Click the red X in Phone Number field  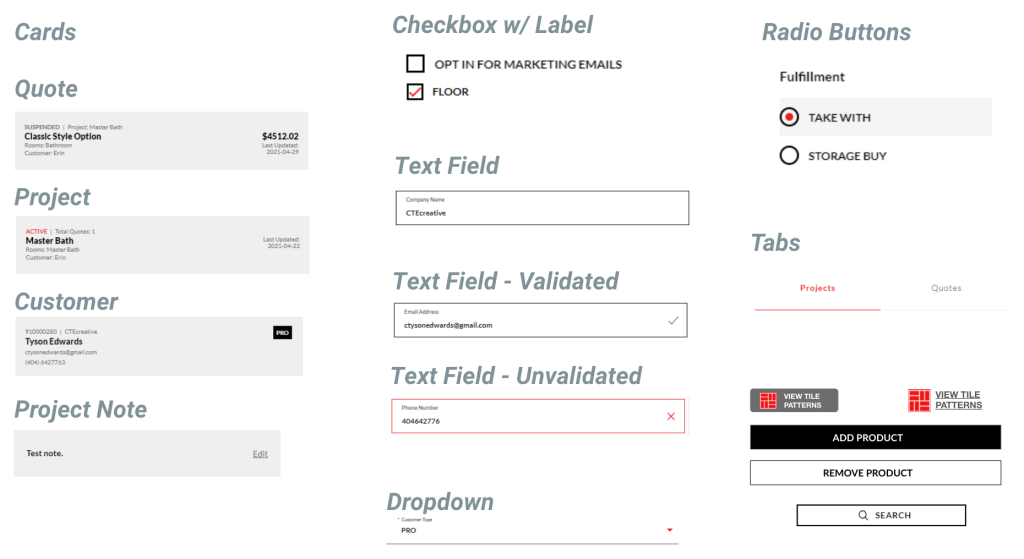(x=670, y=416)
